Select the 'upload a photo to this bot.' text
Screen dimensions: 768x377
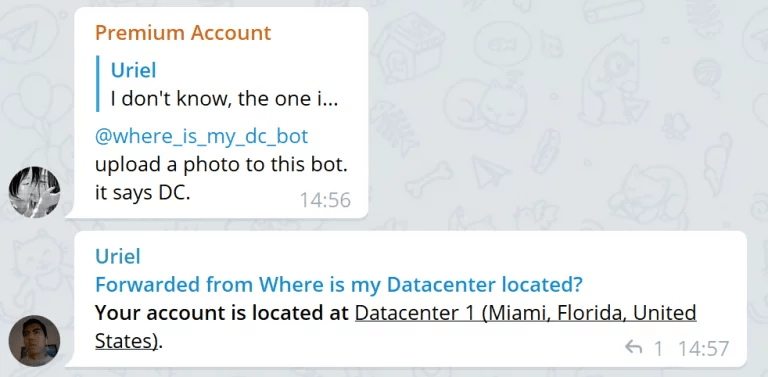(221, 165)
